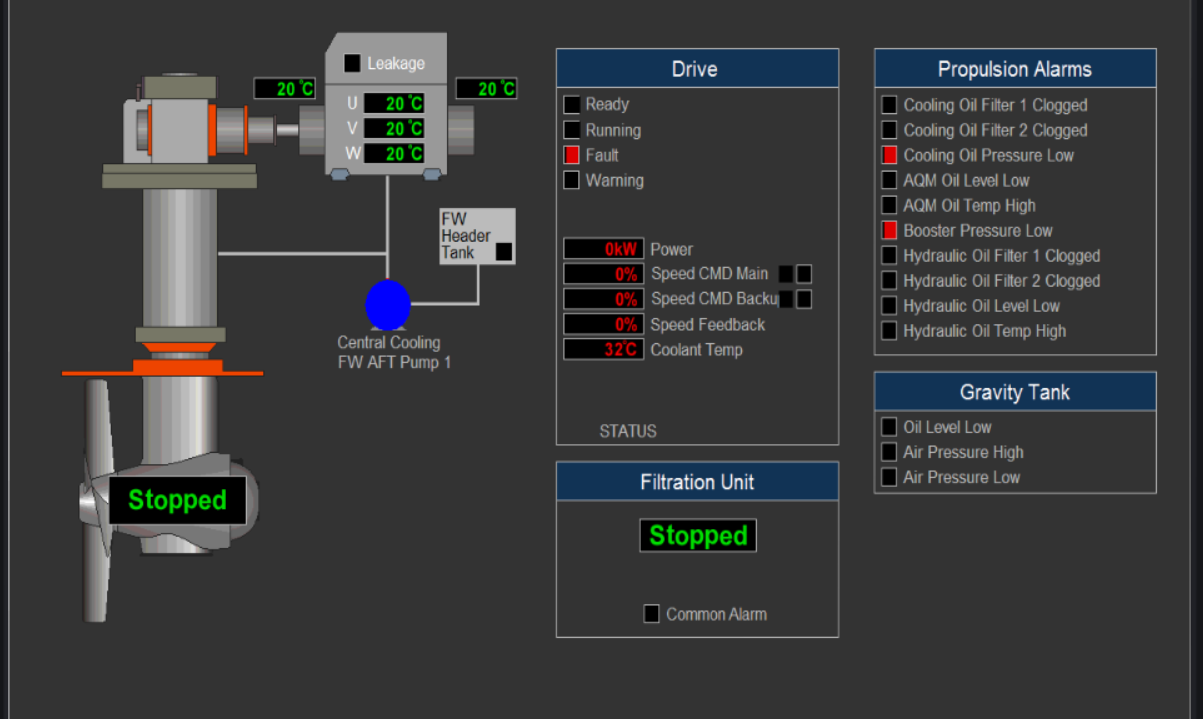The image size is (1203, 719).
Task: Click the thruster propeller graphic
Action: point(98,500)
